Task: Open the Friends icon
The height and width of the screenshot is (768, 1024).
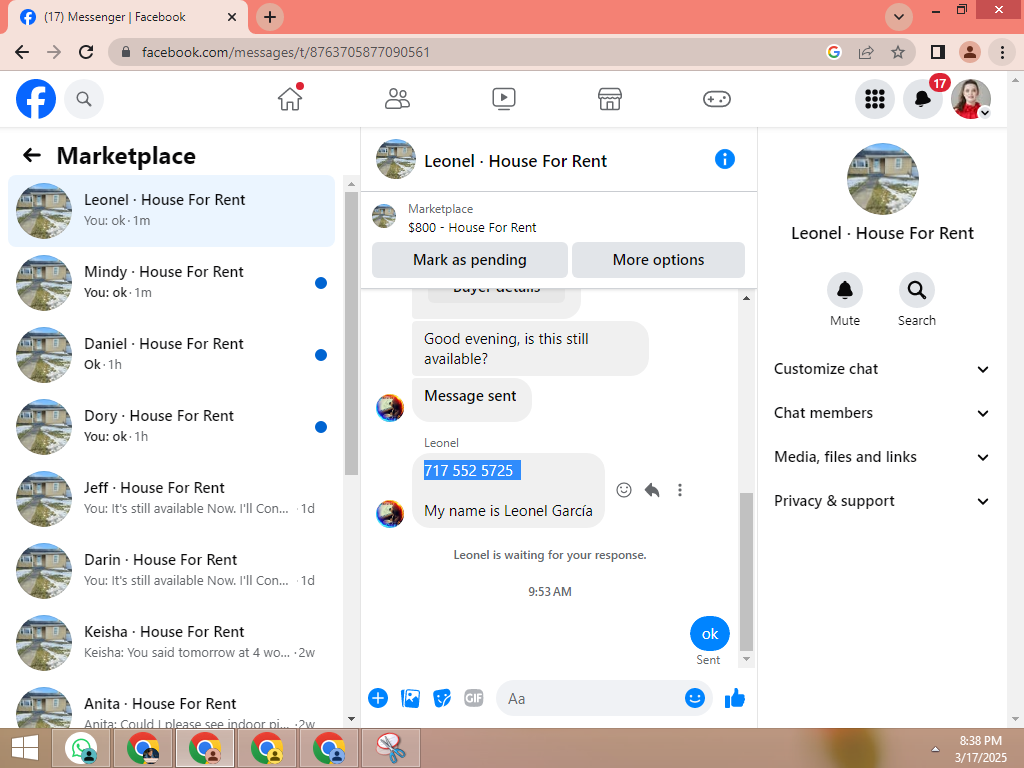Action: 397,99
